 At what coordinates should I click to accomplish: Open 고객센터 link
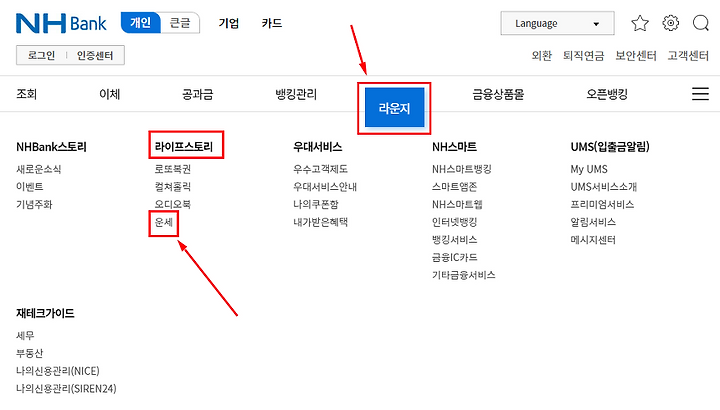click(688, 56)
